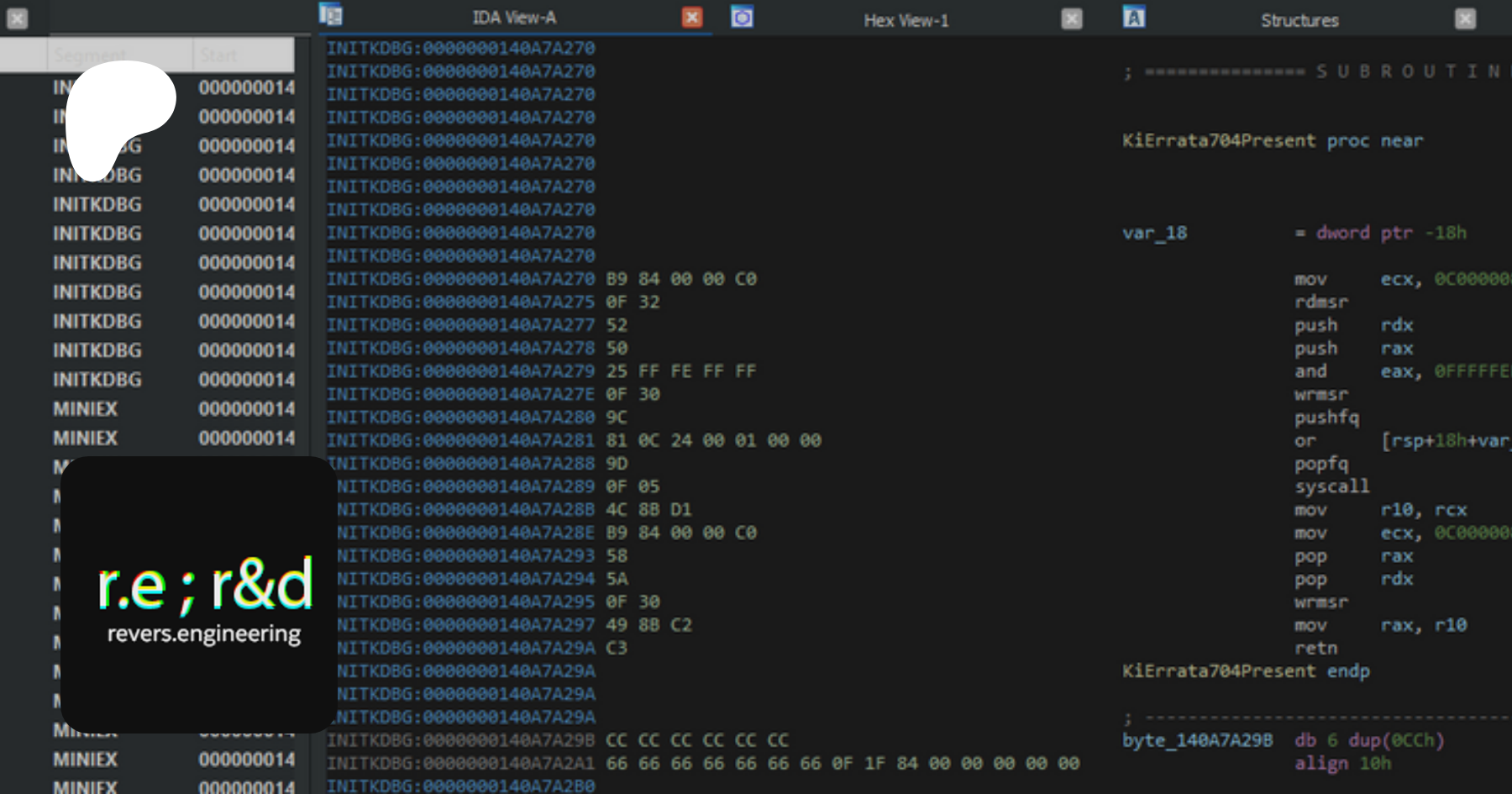Click the byte_140A7A29B data label
Viewport: 1512px width, 794px height.
(1197, 740)
